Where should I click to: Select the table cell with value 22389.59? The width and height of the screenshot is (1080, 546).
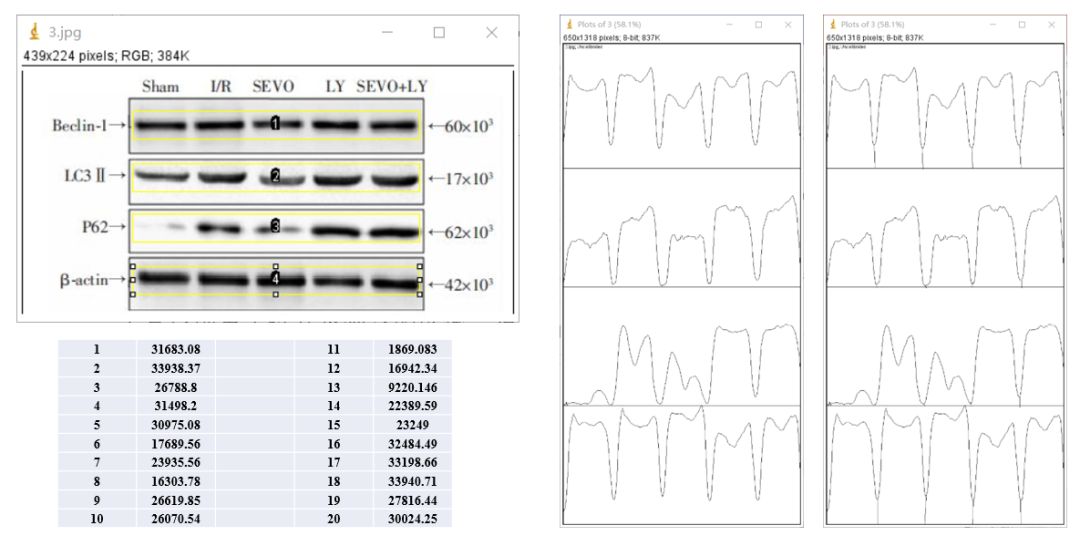point(413,406)
